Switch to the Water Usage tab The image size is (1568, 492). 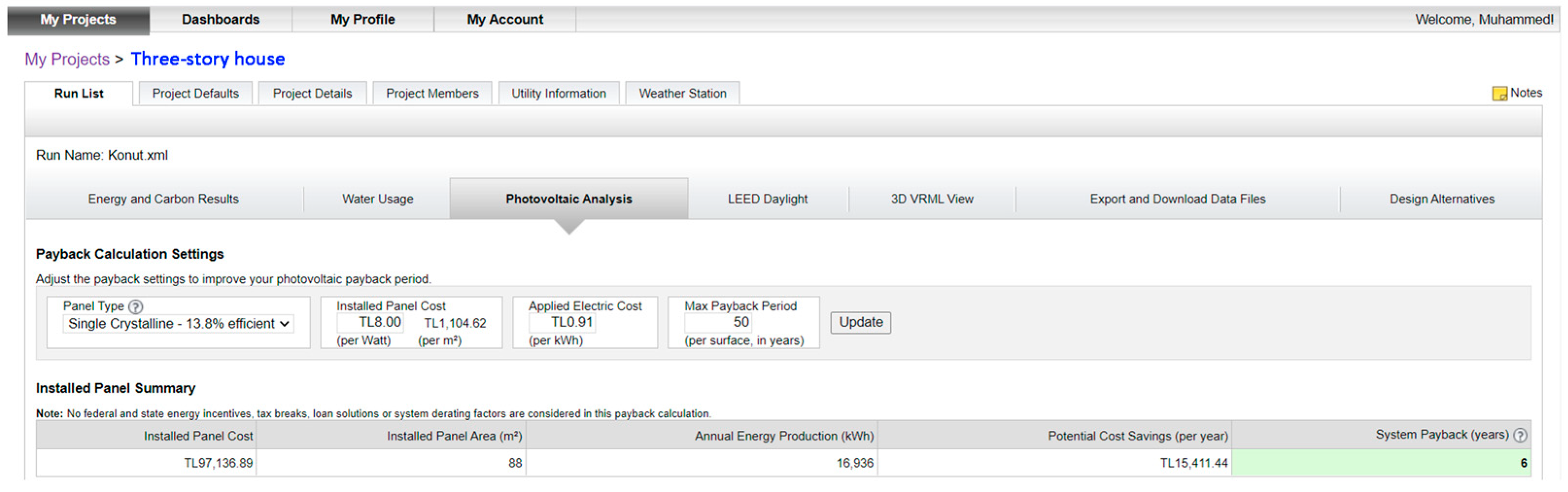pos(377,199)
